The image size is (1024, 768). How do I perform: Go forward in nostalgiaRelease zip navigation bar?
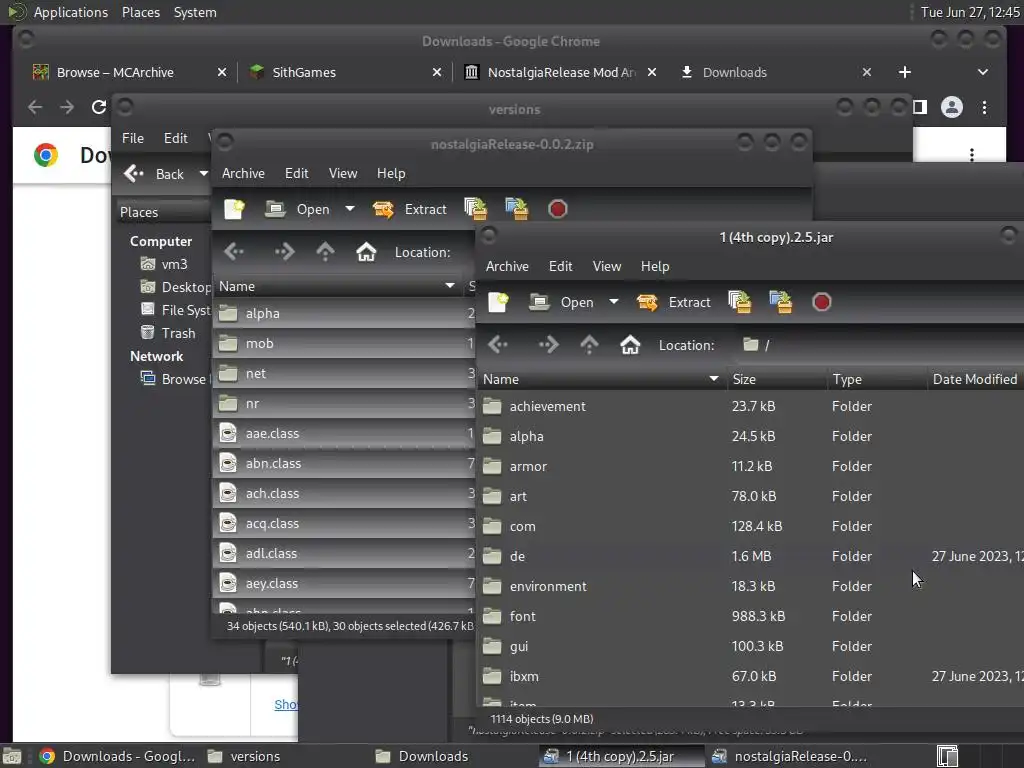284,252
